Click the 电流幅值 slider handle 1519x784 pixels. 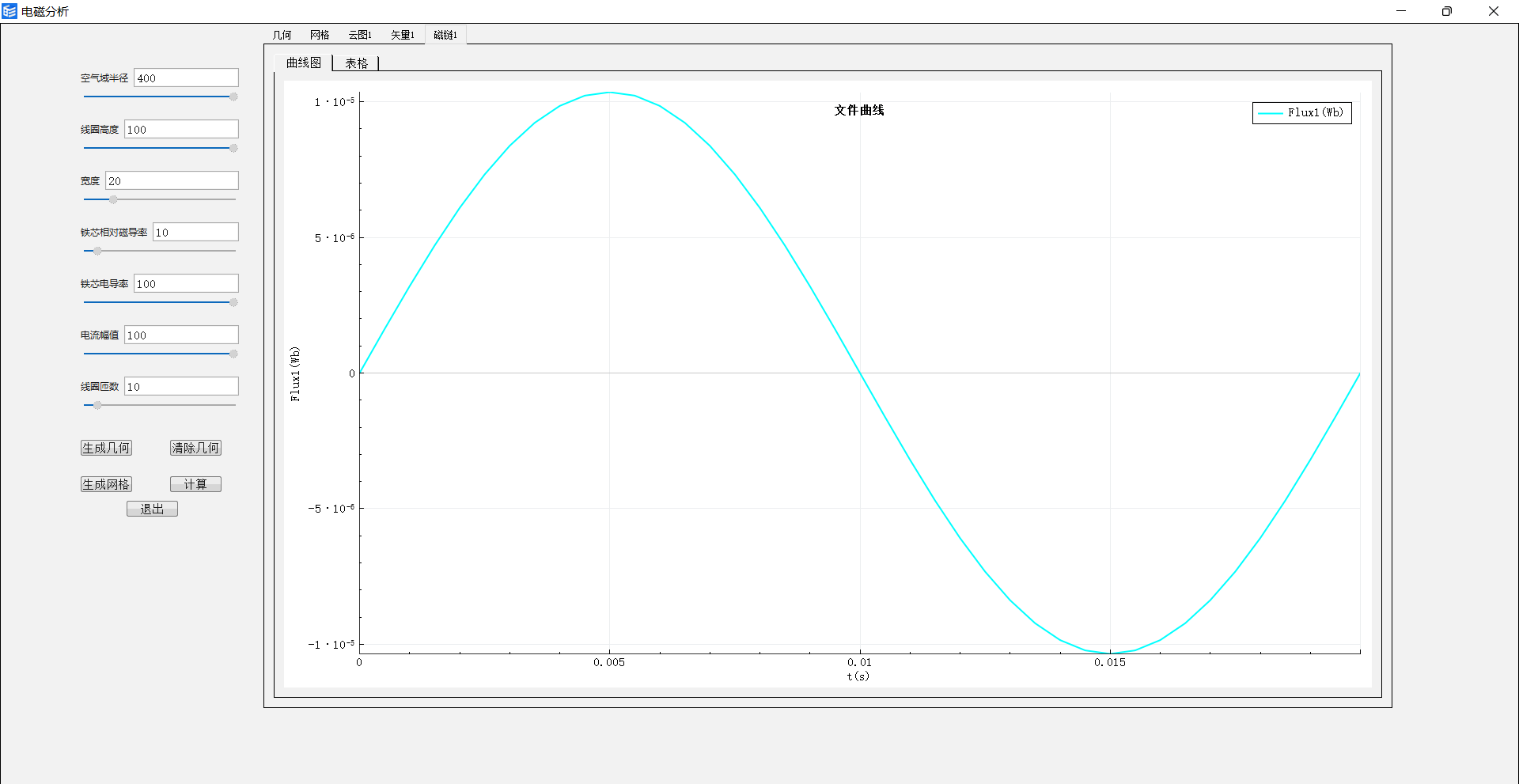click(233, 354)
